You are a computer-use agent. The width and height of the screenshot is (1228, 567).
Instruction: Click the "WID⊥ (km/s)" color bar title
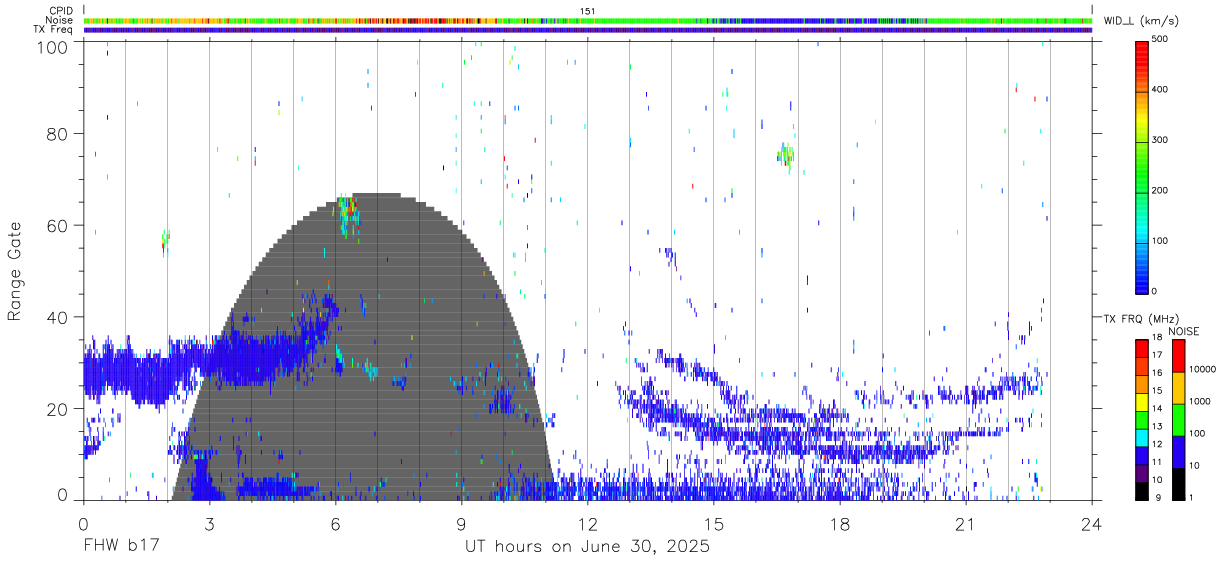(1142, 21)
